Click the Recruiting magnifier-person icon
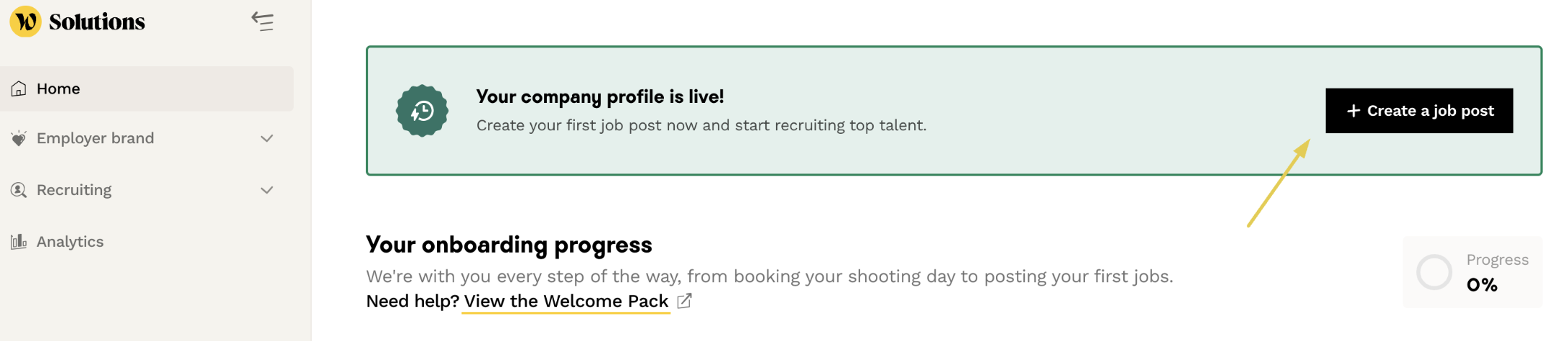This screenshot has height=341, width=1568. pyautogui.click(x=19, y=190)
